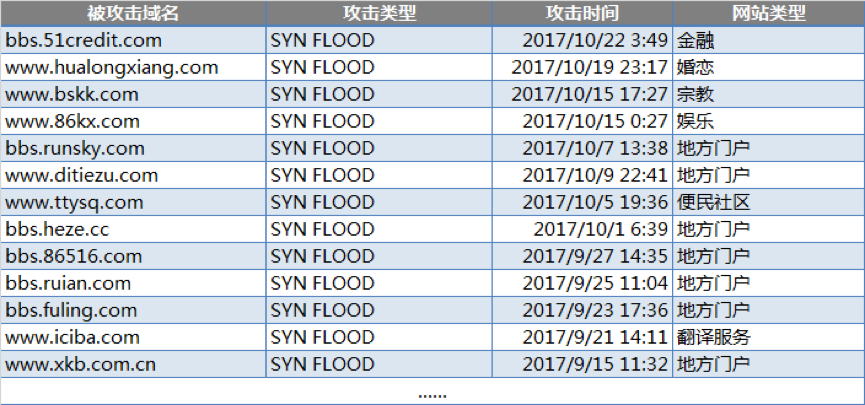Select the bbs.86516.com domain cell
This screenshot has height=405, width=865.
tap(133, 257)
